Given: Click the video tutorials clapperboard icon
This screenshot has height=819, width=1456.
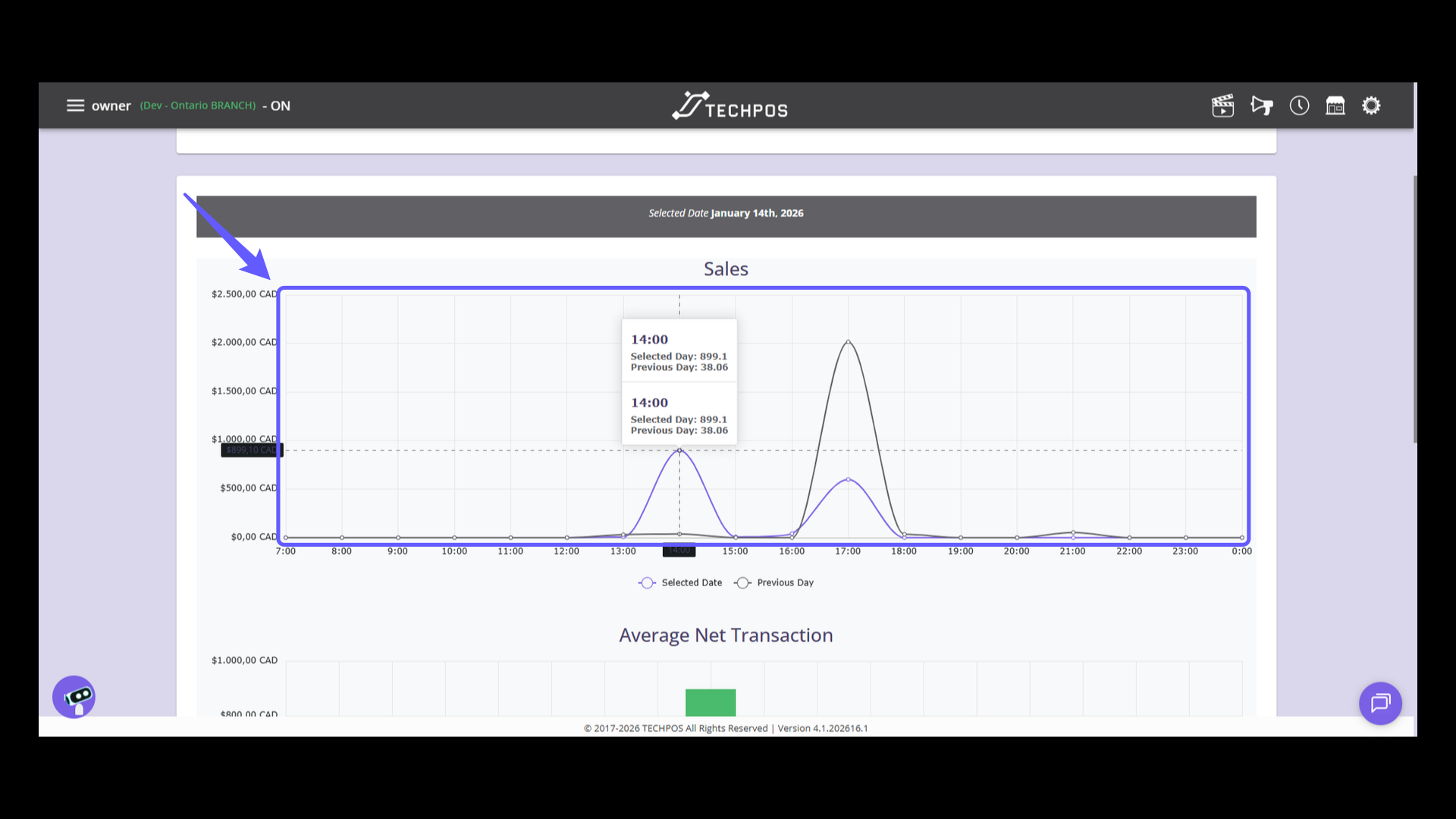Looking at the screenshot, I should point(1222,105).
